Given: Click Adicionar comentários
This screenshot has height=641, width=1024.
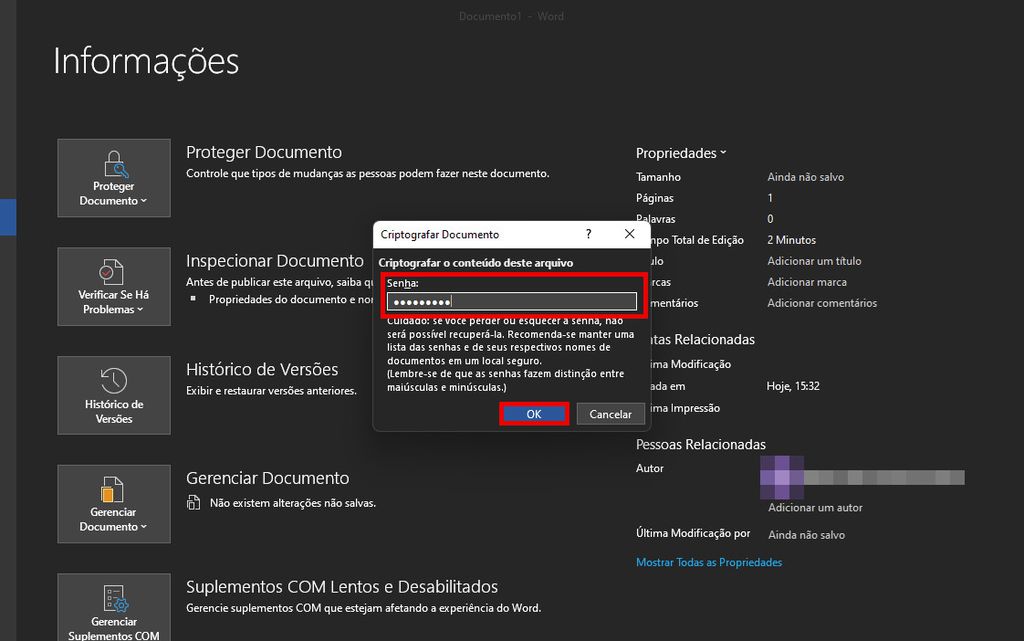Looking at the screenshot, I should tap(822, 303).
